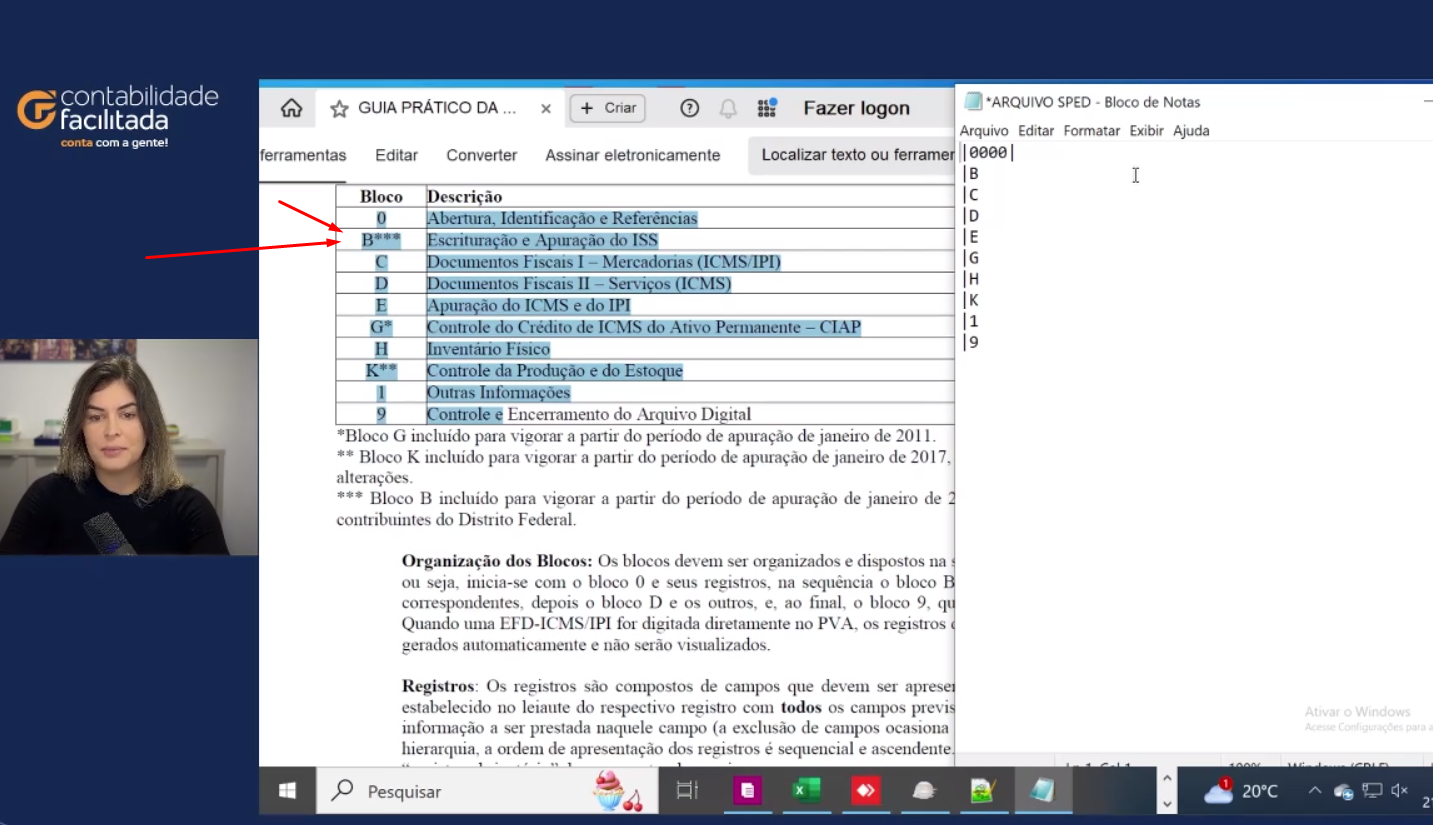
Task: Open Notepad's Arquivo menu
Action: 984,131
